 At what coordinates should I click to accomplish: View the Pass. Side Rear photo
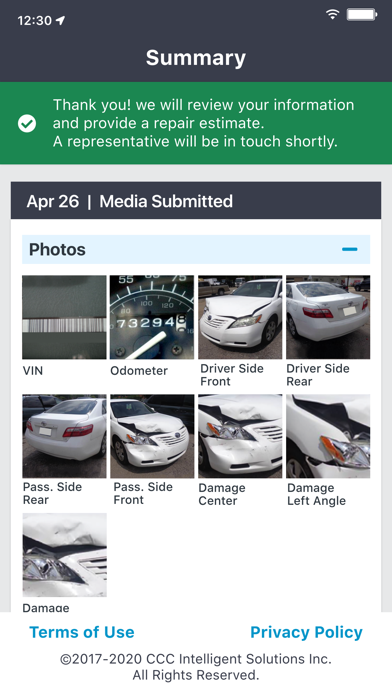(64, 436)
